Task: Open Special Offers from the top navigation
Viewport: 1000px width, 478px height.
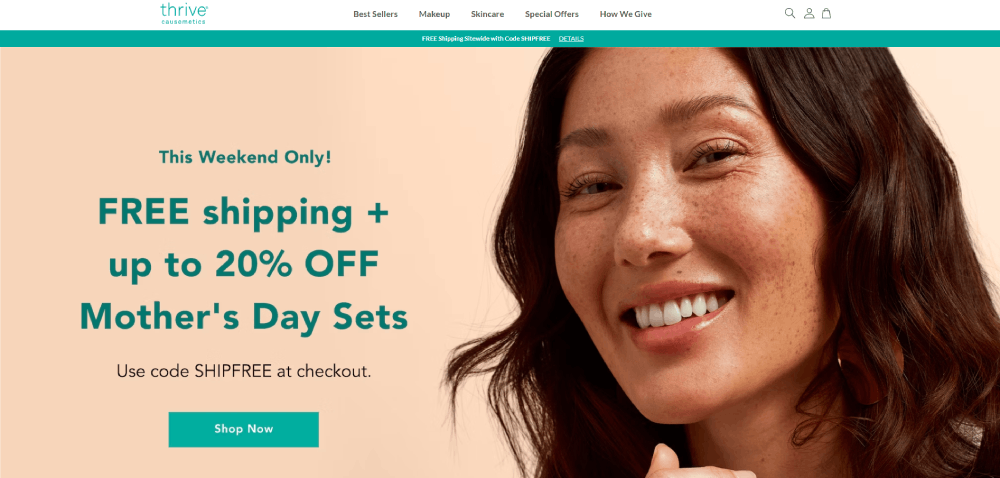Action: click(552, 14)
